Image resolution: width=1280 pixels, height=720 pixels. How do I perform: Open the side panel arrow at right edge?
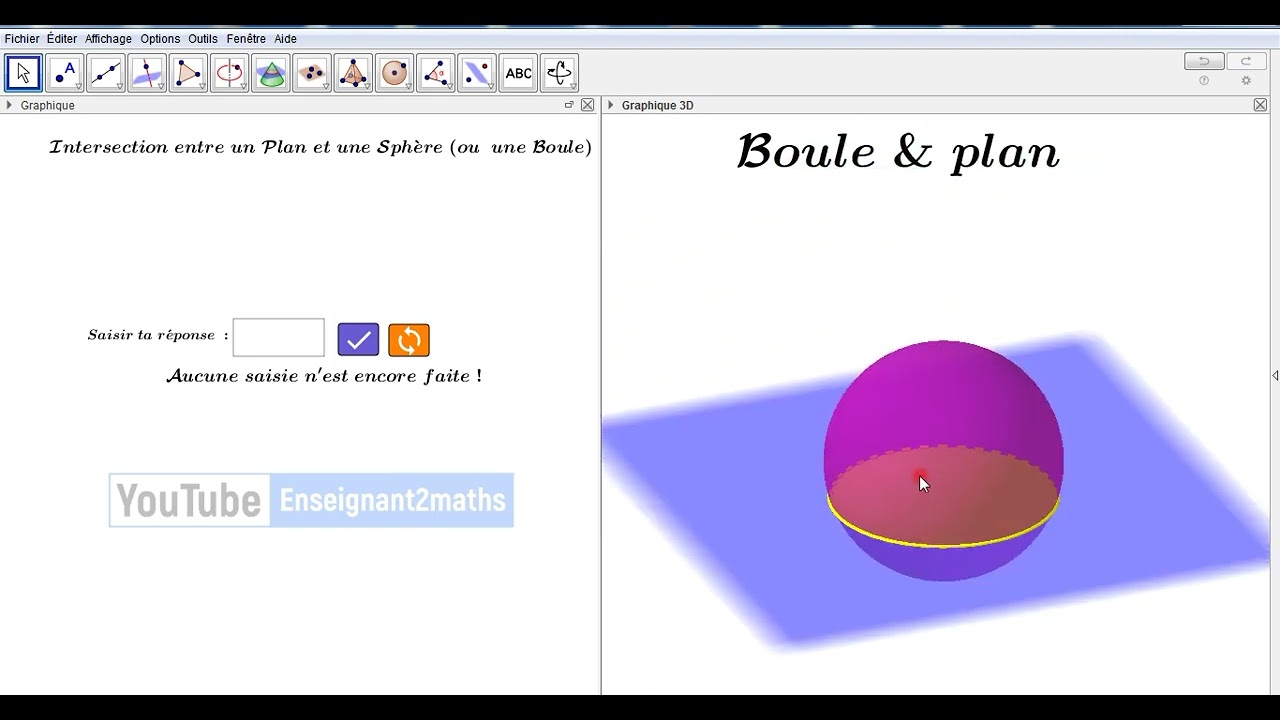[x=1275, y=375]
